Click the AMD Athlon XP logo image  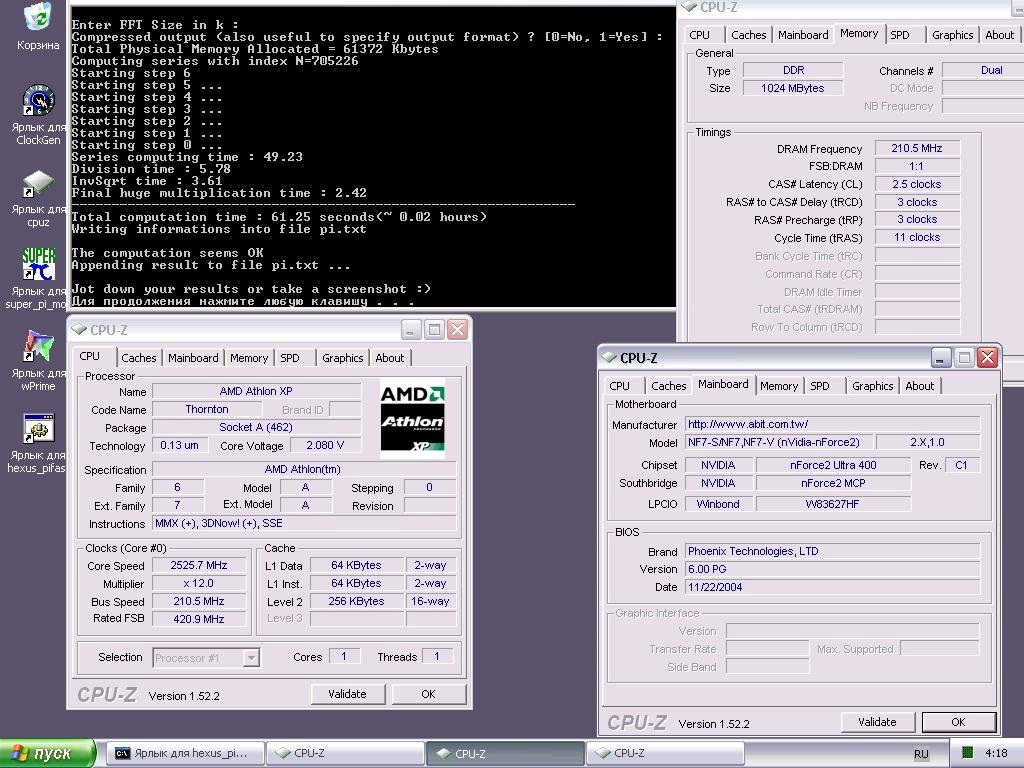[413, 418]
